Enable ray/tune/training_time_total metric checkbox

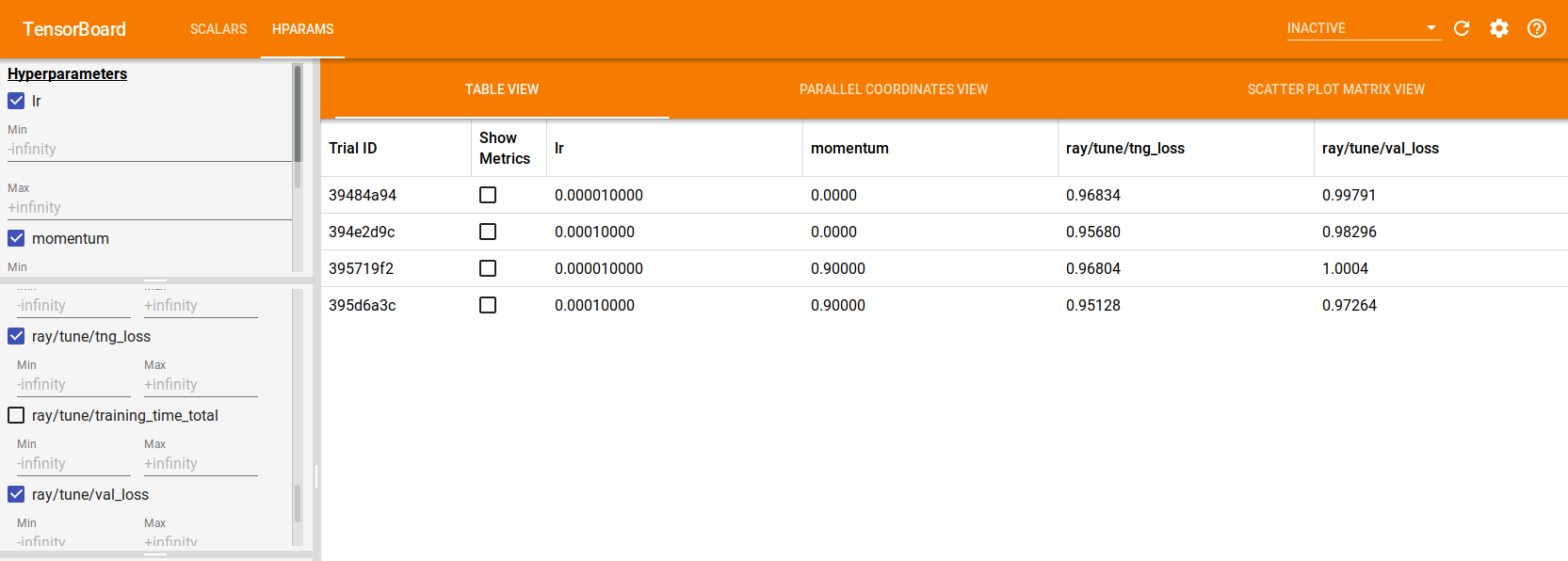(16, 415)
